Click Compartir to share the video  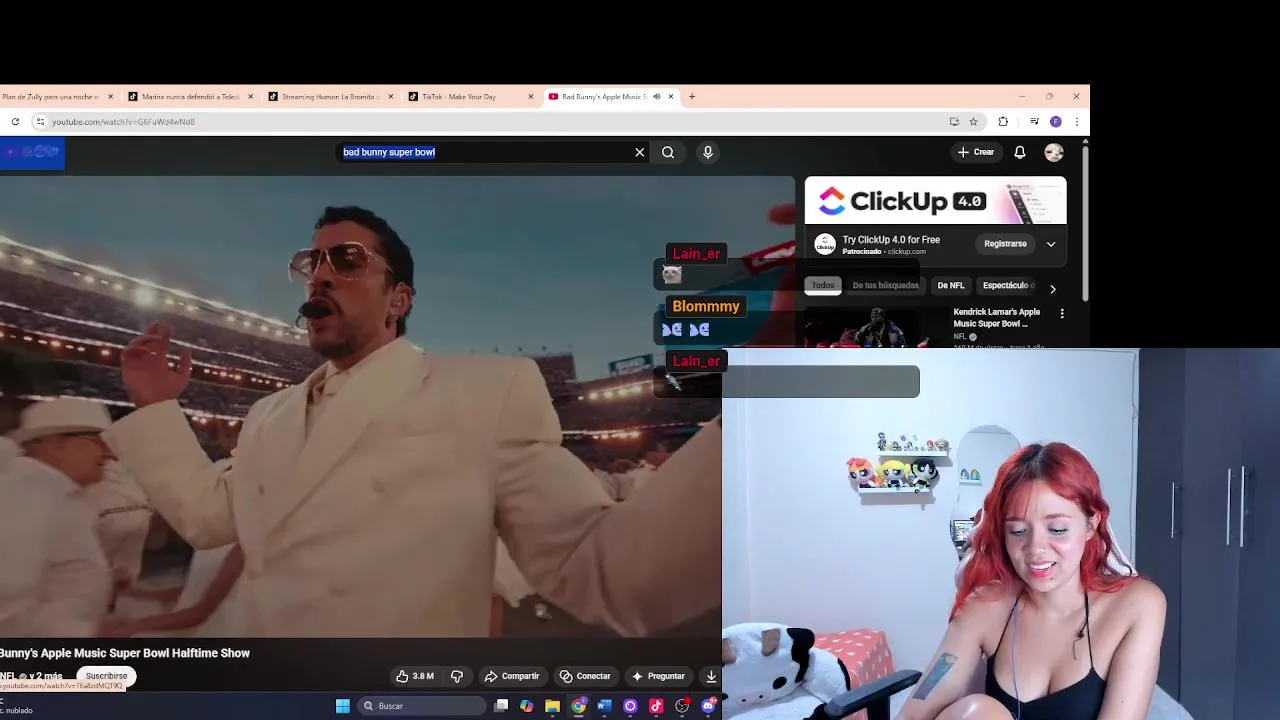coord(512,676)
